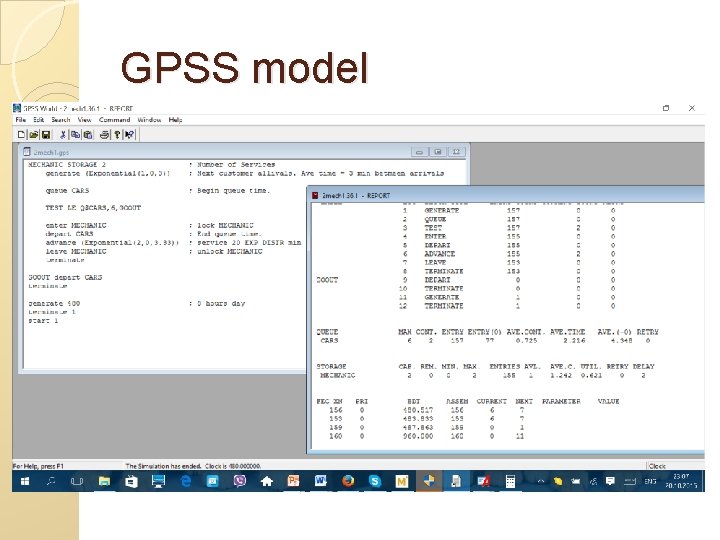Screen dimensions: 720x540
Task: Click the 'Simulation has ended' status message
Action: (193, 466)
